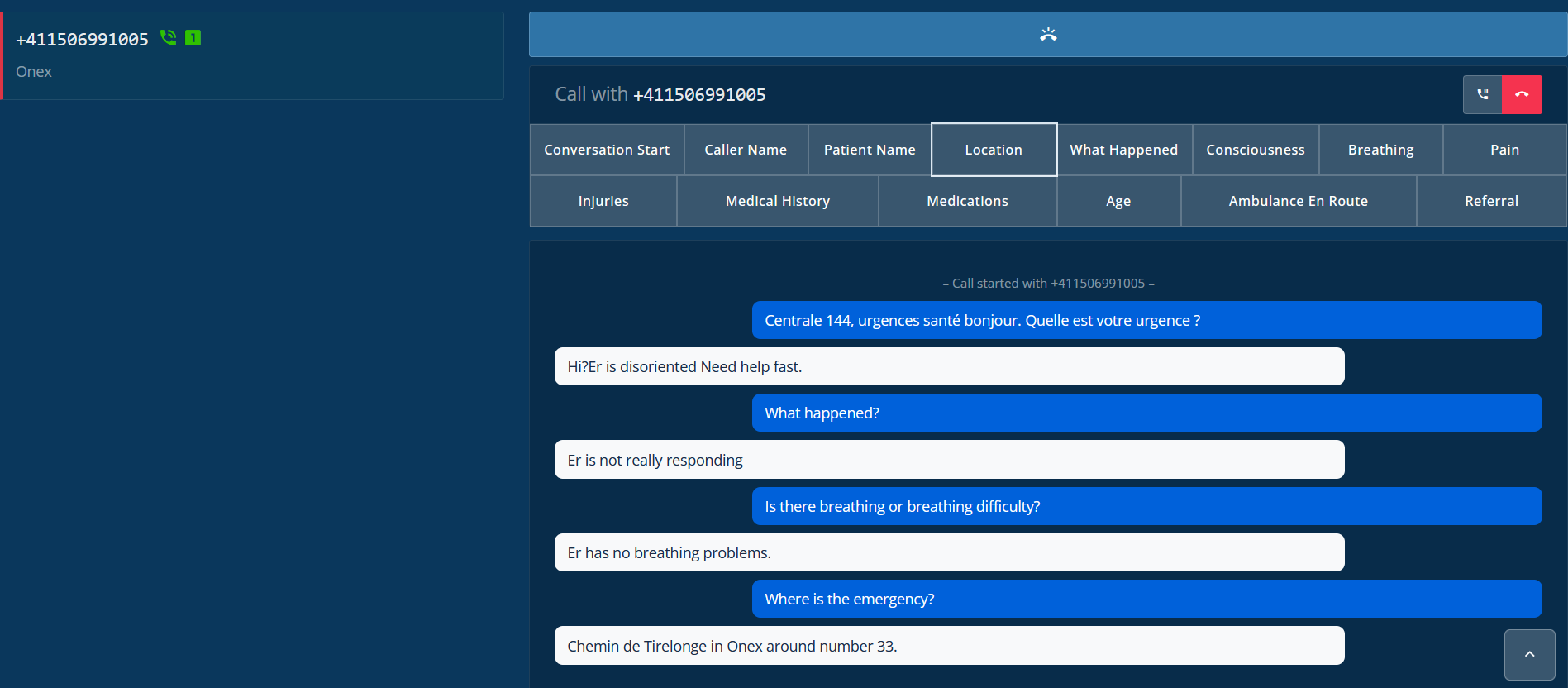Select the What Happened tab

[1123, 150]
